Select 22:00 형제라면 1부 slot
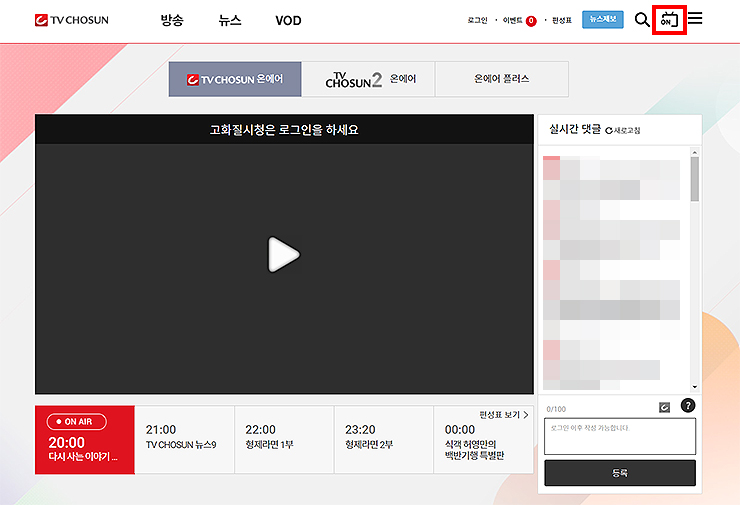This screenshot has width=740, height=505. (x=284, y=440)
